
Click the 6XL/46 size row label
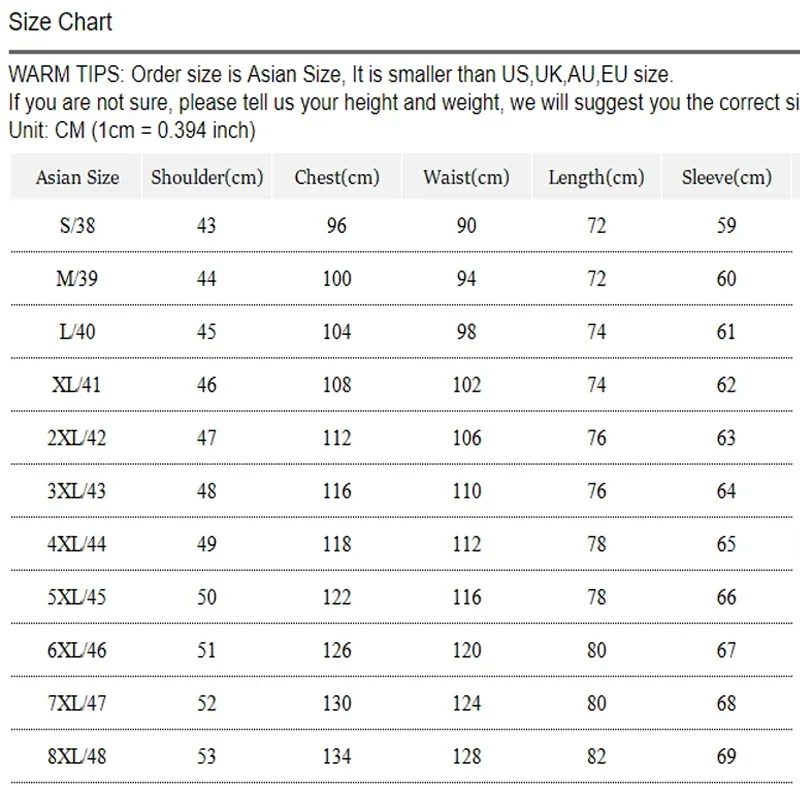[x=77, y=650]
